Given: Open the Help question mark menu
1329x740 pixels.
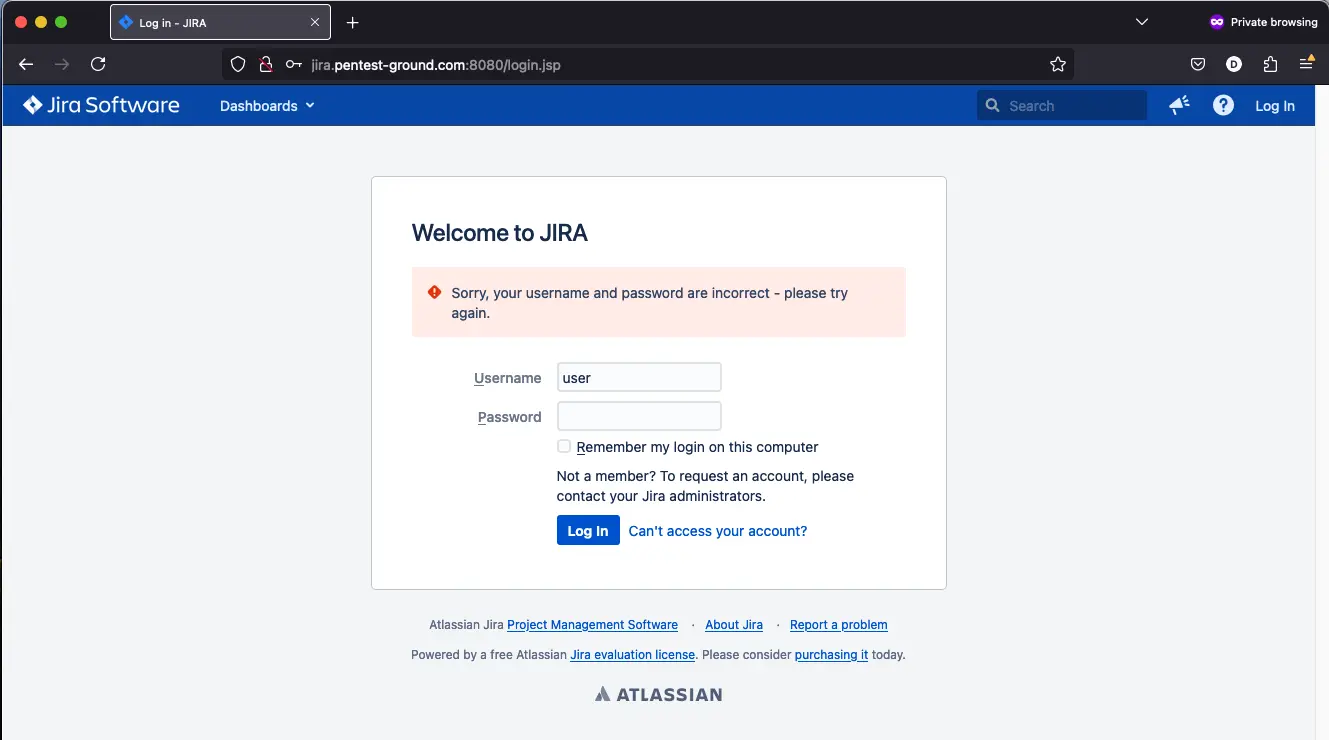Looking at the screenshot, I should point(1223,105).
